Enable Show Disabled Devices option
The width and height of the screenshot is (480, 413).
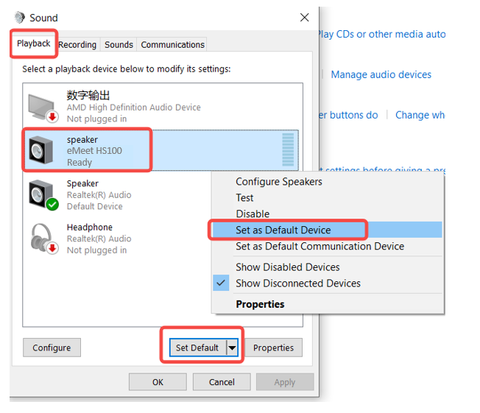[288, 267]
